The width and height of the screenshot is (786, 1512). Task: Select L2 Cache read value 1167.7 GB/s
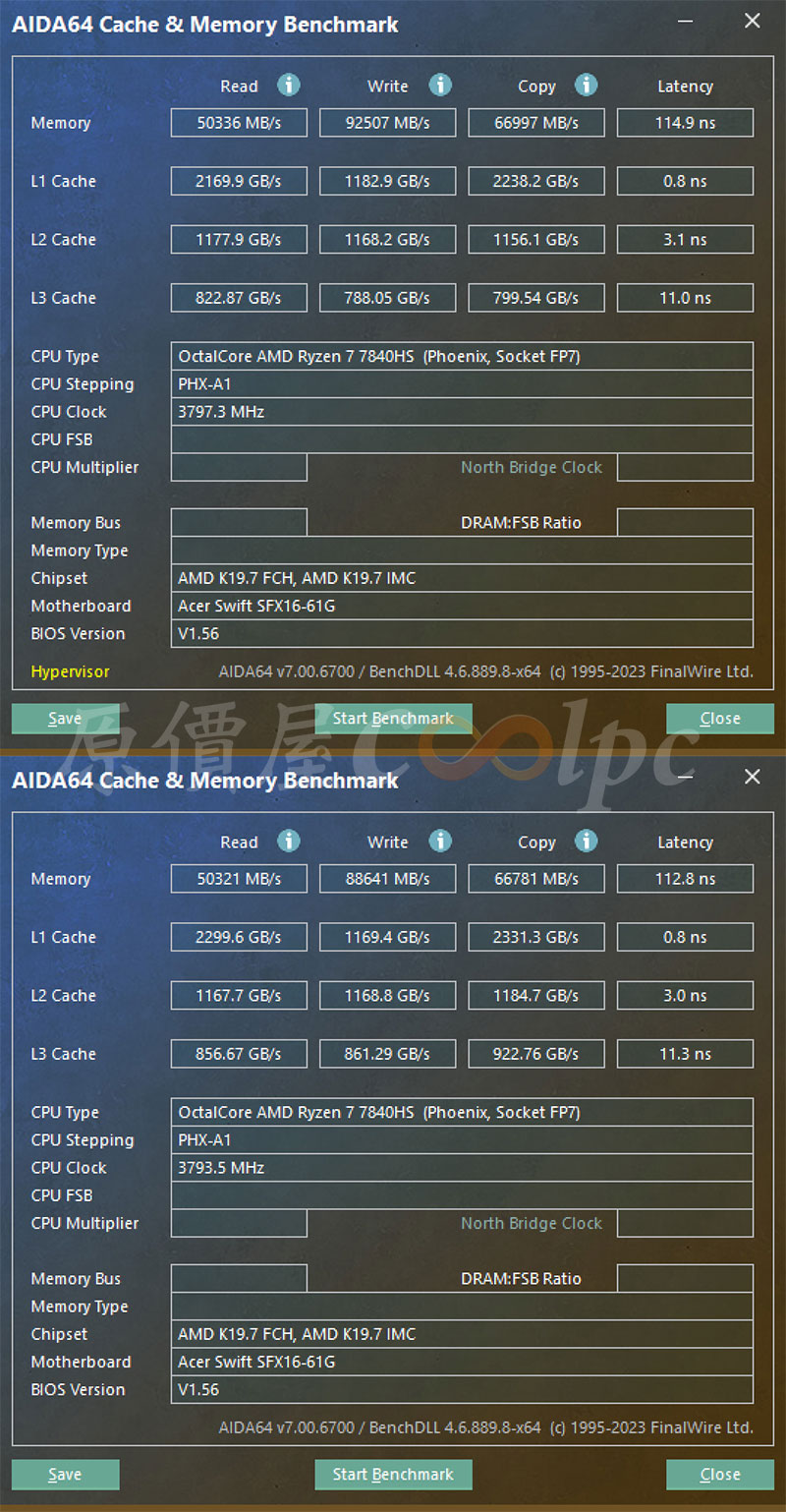click(239, 995)
